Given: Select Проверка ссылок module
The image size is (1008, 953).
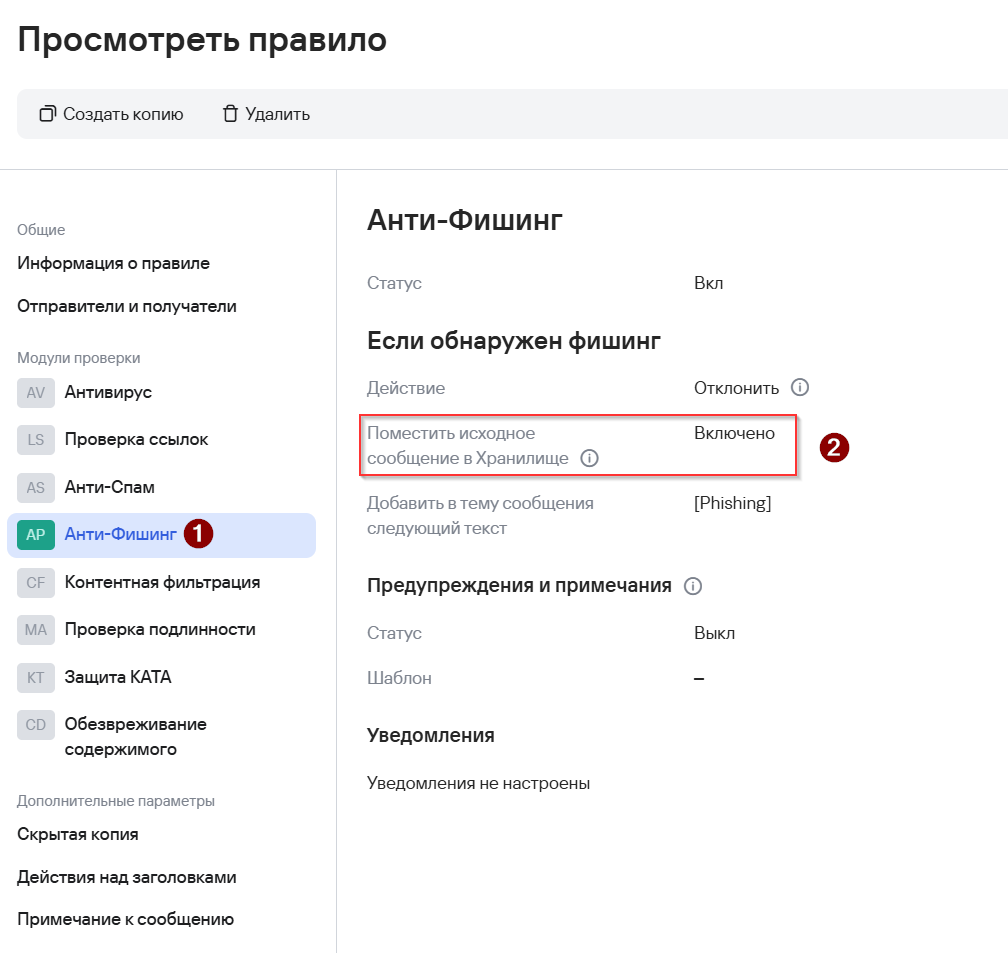Looking at the screenshot, I should [x=136, y=439].
